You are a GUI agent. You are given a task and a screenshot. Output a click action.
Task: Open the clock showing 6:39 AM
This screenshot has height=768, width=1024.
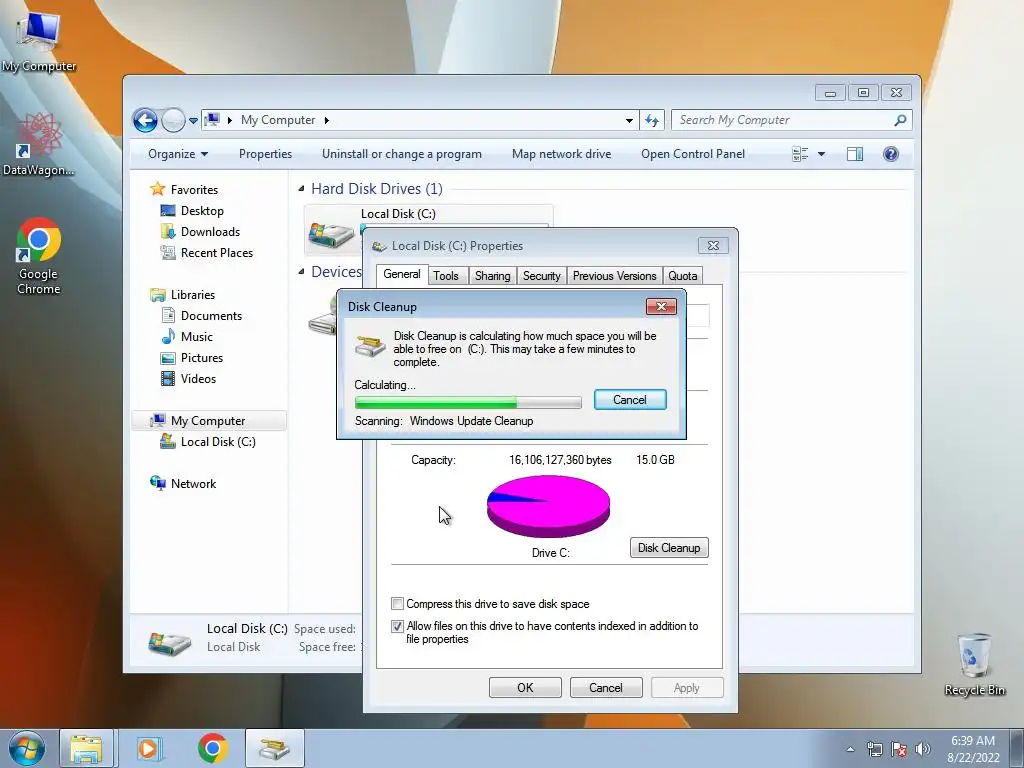click(x=973, y=749)
